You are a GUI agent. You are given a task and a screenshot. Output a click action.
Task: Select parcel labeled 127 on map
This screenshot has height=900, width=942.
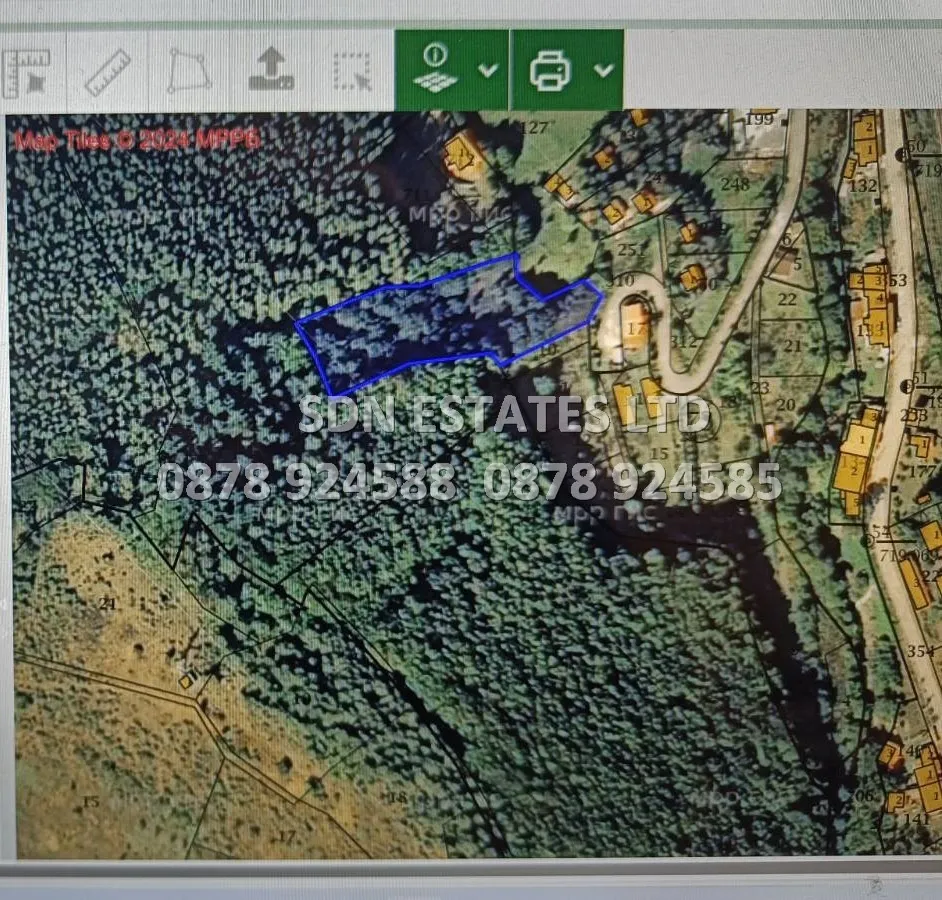(x=535, y=127)
